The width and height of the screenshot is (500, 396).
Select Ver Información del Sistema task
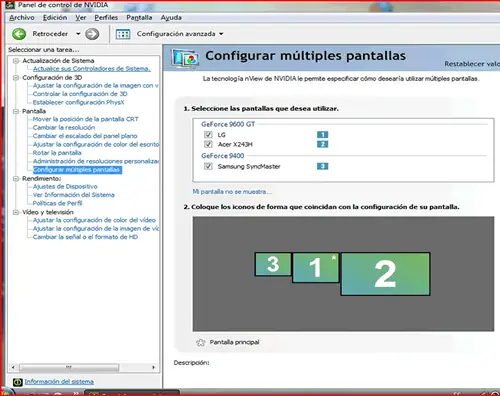tap(73, 195)
